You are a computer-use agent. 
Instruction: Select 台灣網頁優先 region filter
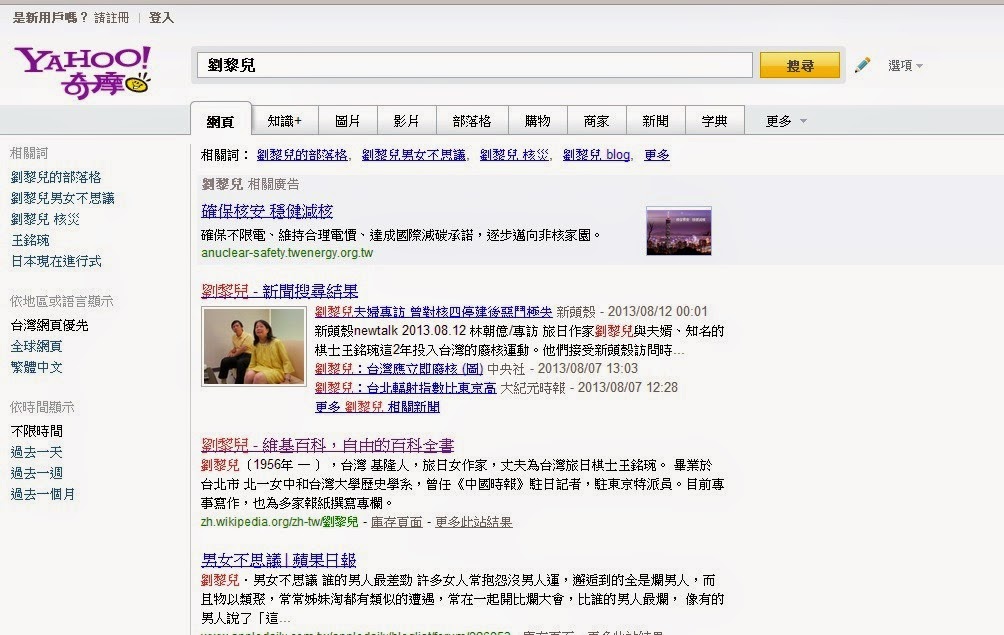[49, 325]
